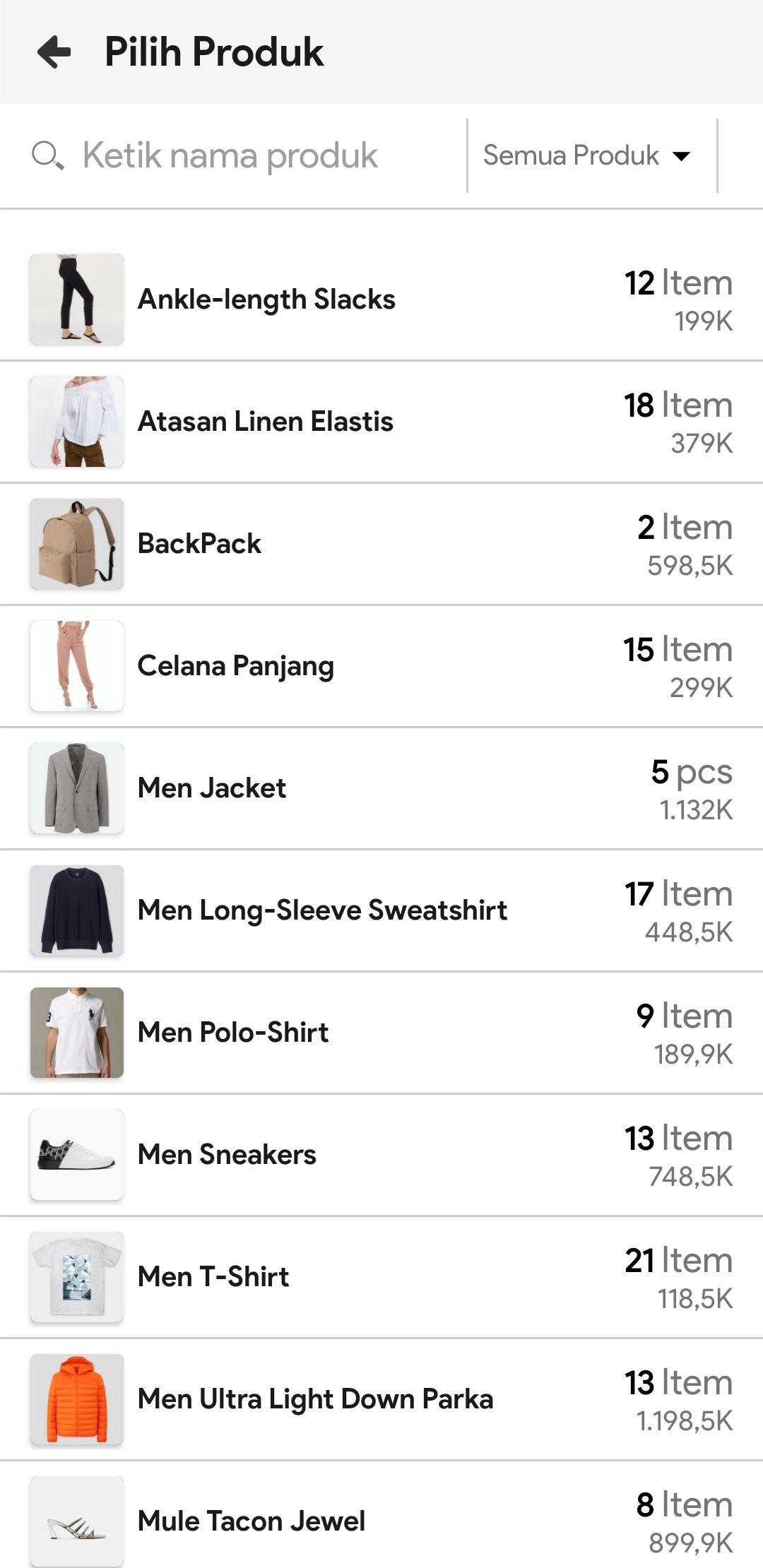Tap the orange Down Parka thumbnail
Screen dimensions: 763x1568
76,1399
